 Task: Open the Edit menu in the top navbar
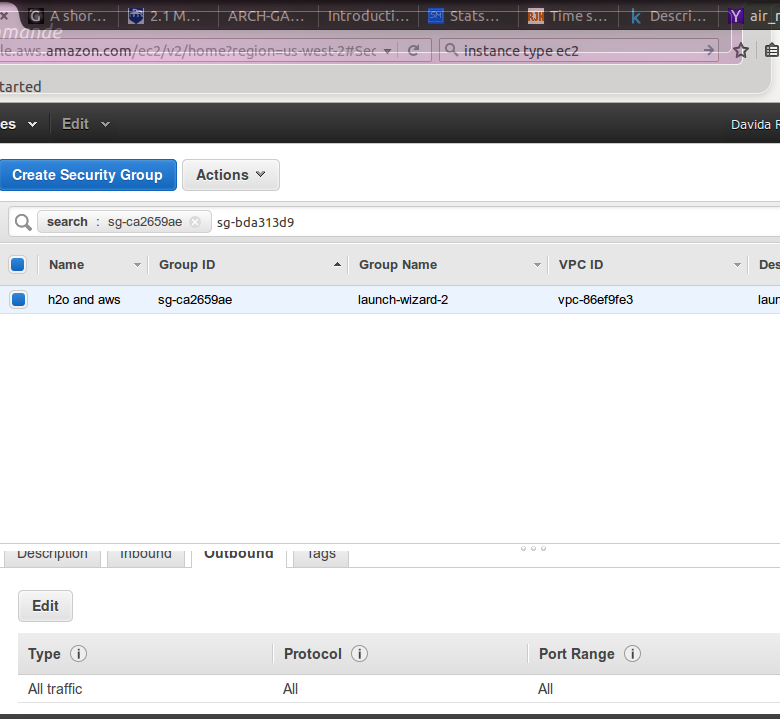[x=85, y=124]
